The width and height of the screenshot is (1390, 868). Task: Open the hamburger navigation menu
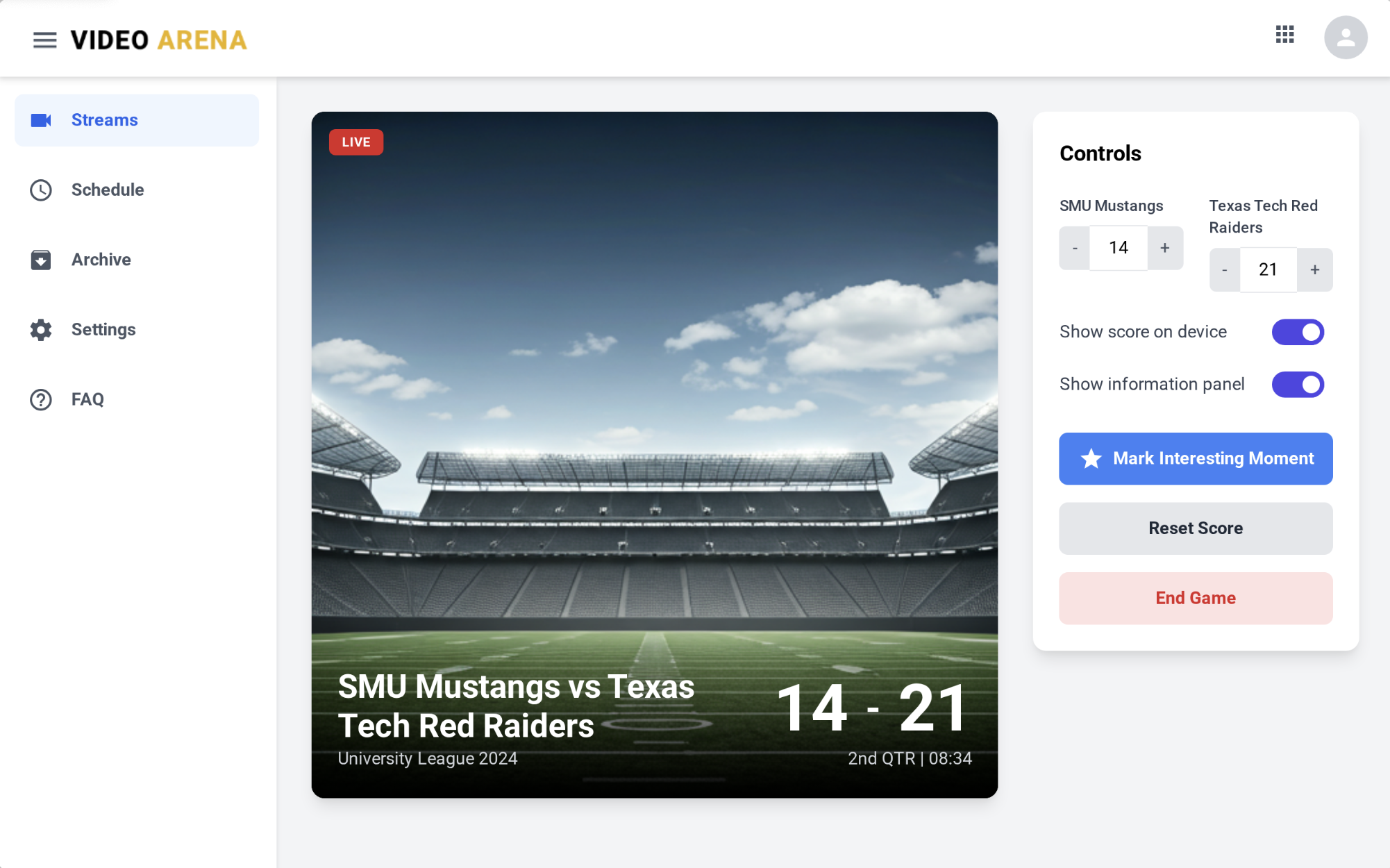click(44, 40)
